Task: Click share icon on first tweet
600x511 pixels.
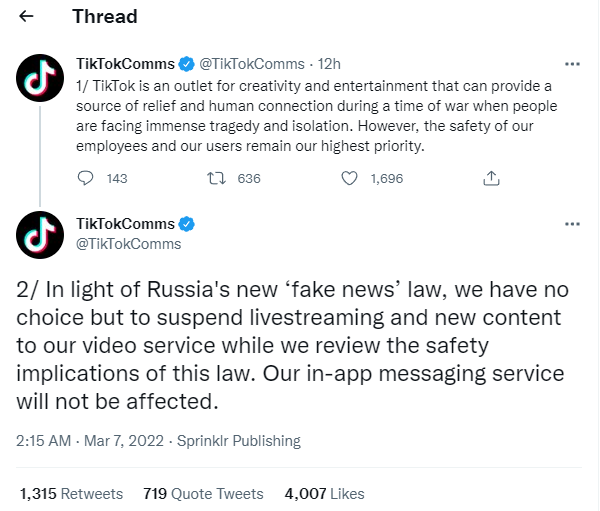Action: (491, 178)
